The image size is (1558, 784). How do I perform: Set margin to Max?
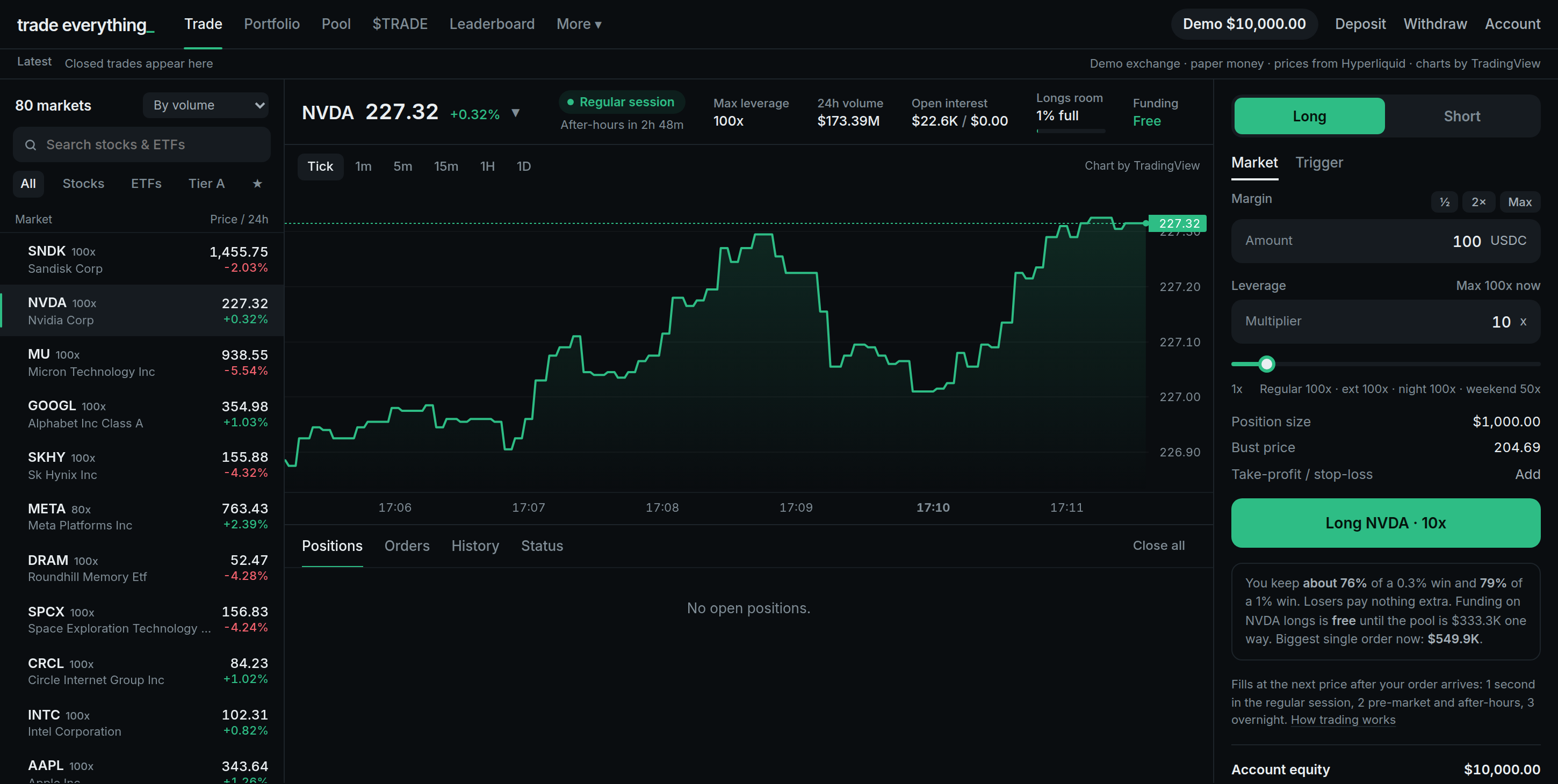tap(1519, 202)
